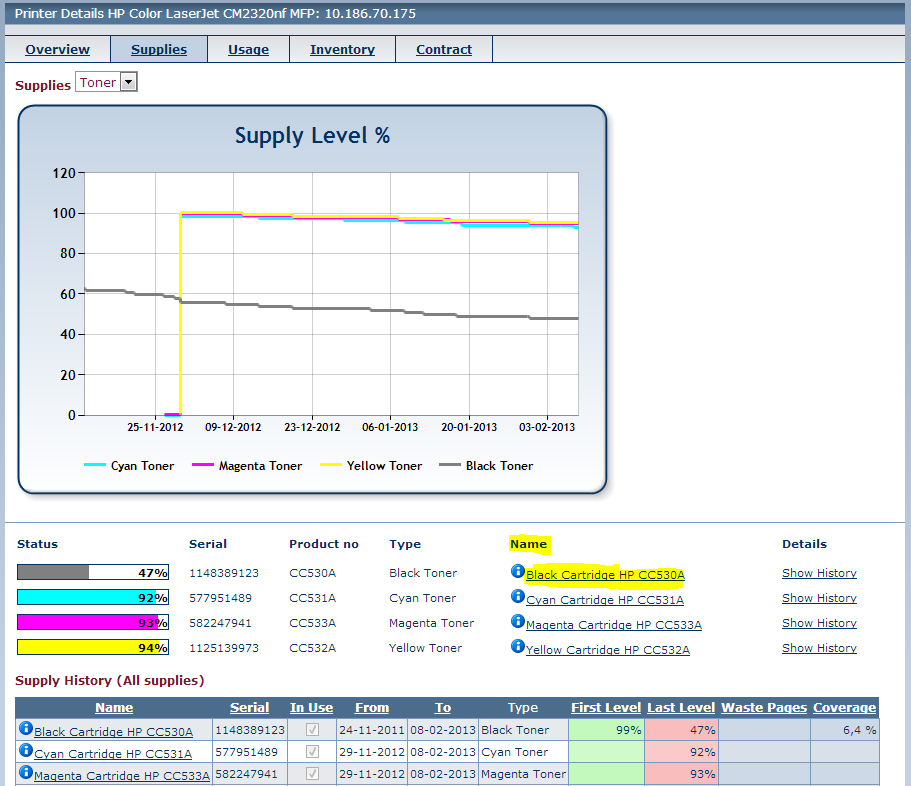Sort history table by Last Level column
Image resolution: width=911 pixels, height=786 pixels.
[x=681, y=708]
